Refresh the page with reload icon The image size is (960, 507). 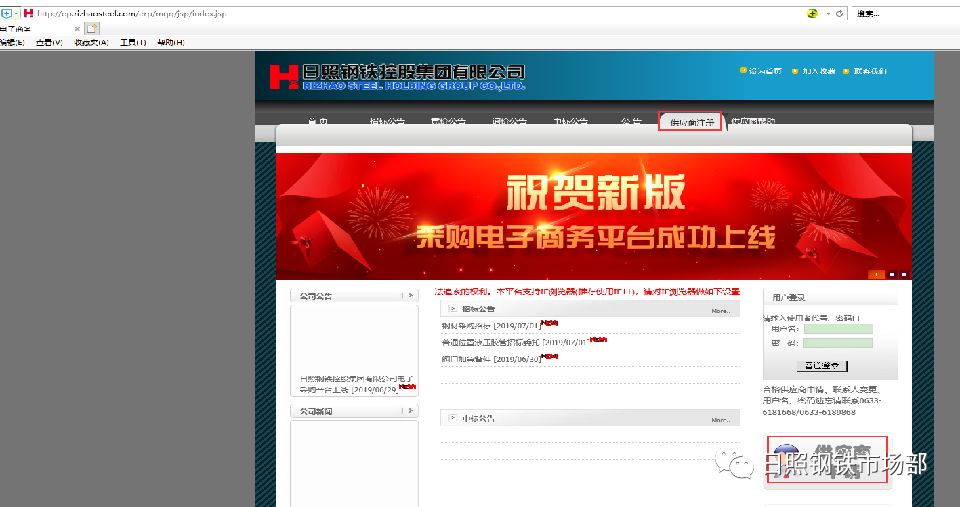(x=839, y=13)
